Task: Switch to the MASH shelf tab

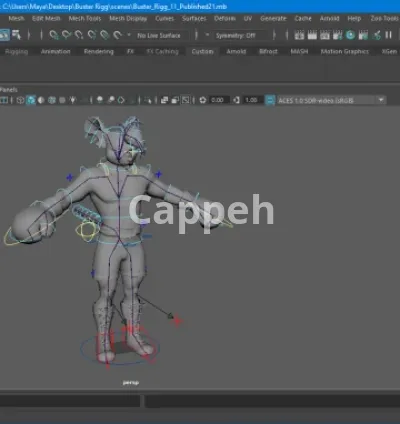Action: (x=299, y=52)
